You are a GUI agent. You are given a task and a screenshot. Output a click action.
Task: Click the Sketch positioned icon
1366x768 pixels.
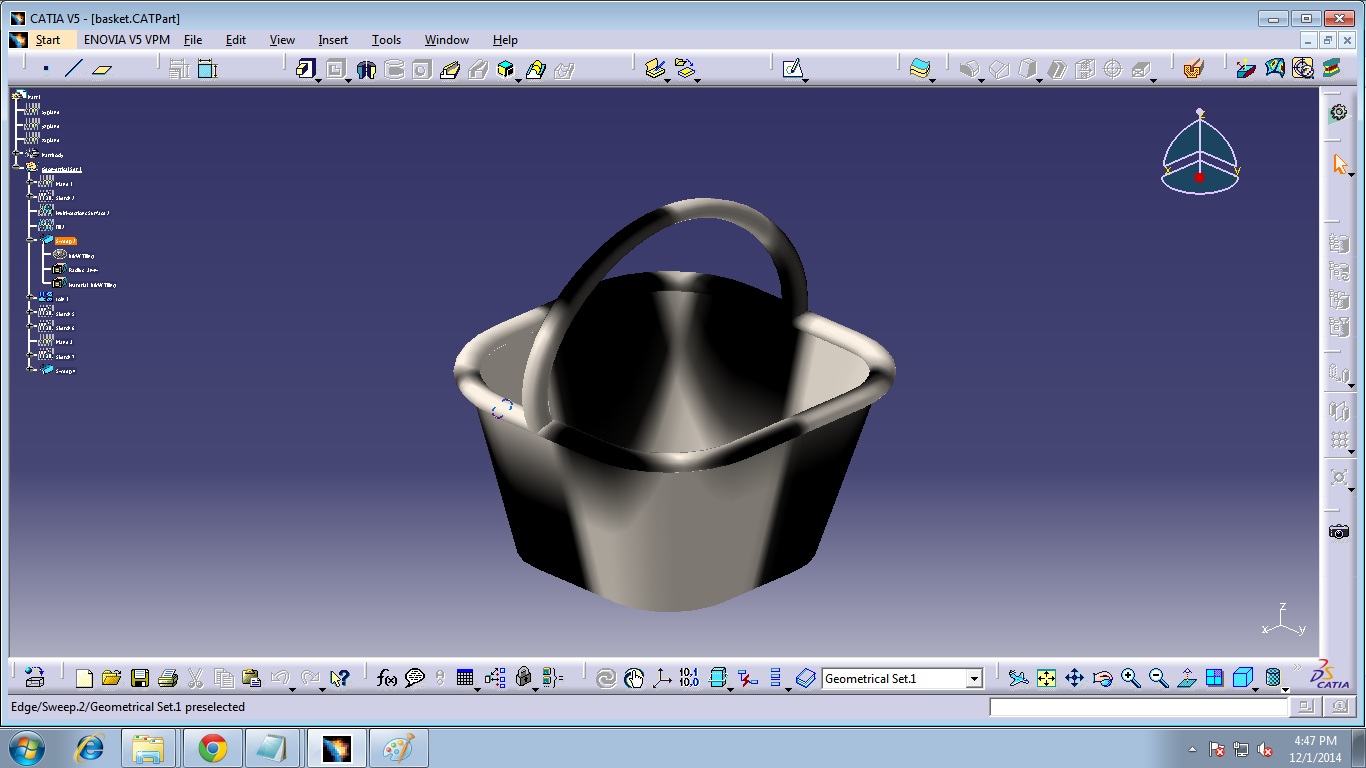tap(793, 69)
